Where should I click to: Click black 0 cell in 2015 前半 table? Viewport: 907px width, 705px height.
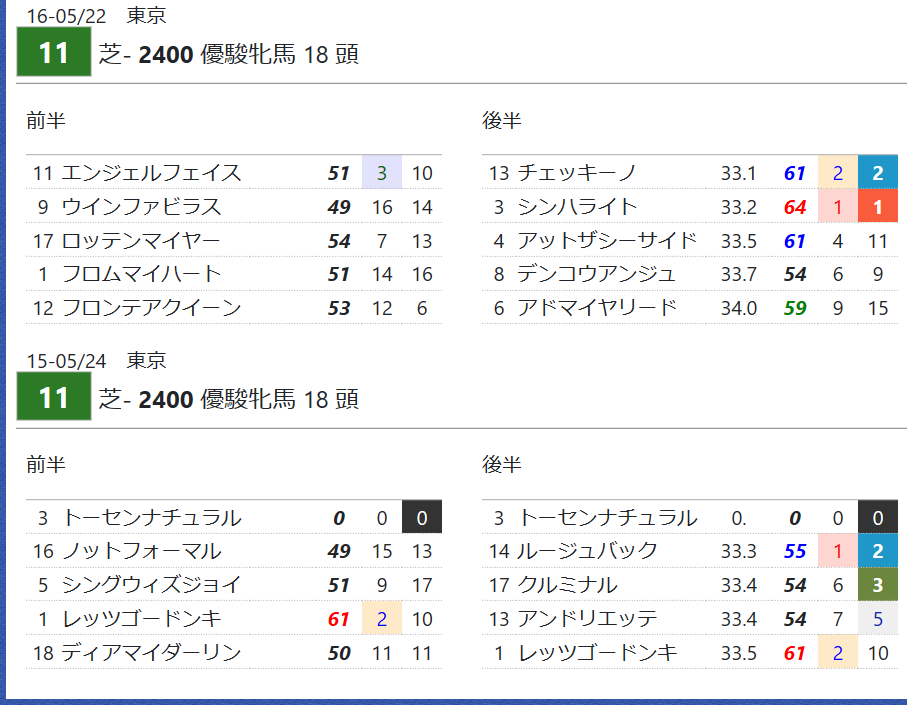(x=422, y=517)
